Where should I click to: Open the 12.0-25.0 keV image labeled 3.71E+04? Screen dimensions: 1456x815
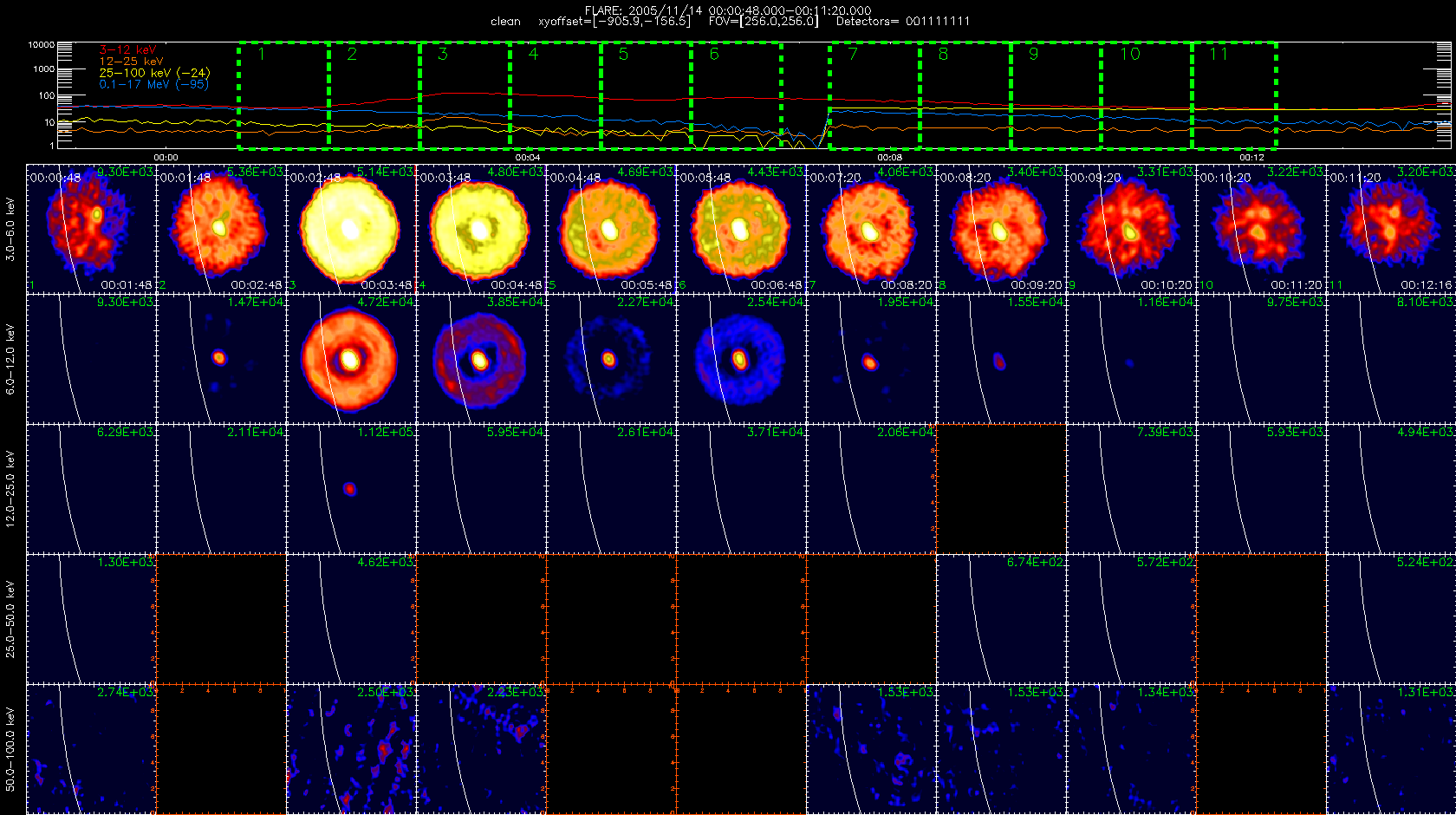741,488
